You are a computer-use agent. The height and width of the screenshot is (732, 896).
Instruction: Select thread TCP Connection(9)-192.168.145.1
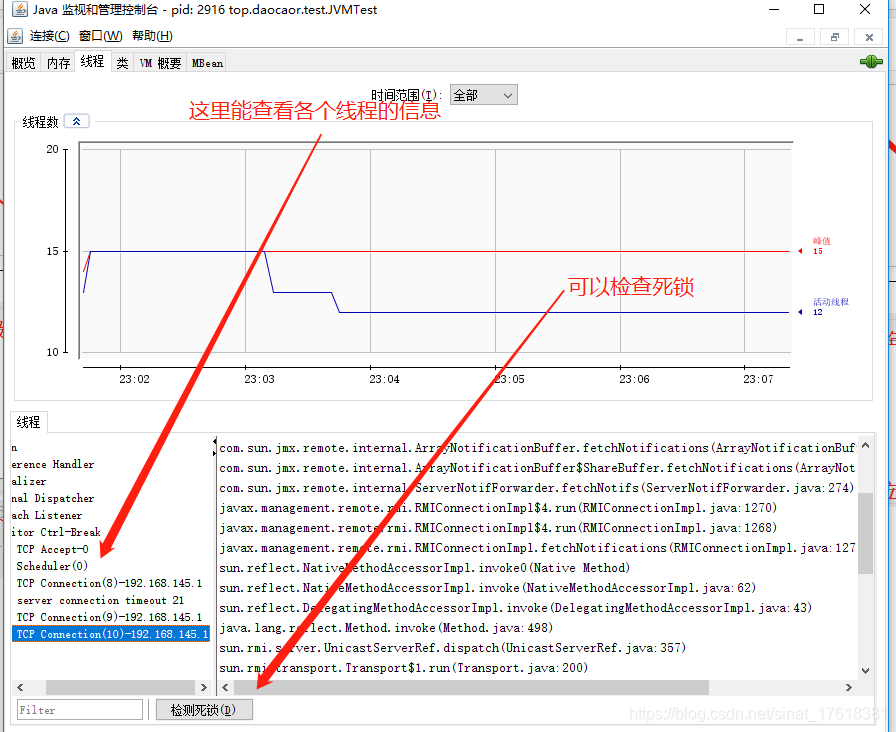point(111,617)
